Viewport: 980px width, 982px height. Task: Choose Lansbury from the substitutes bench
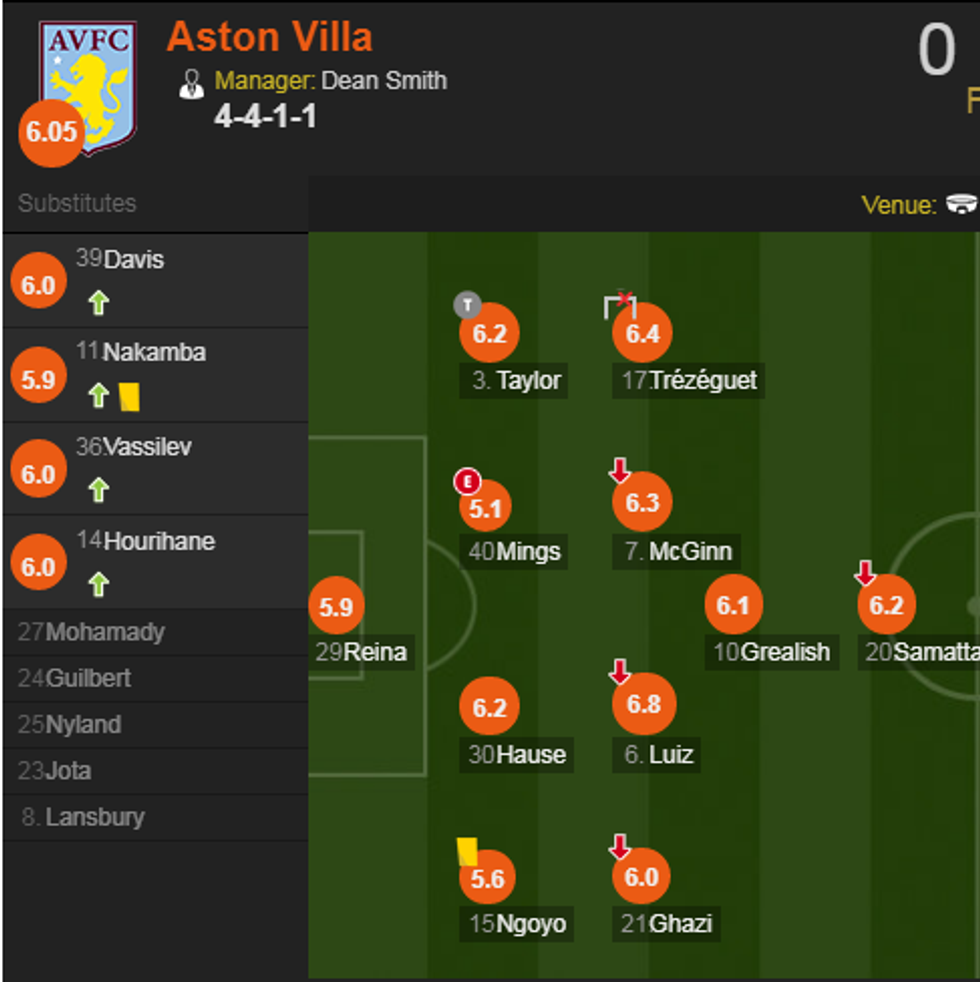[94, 817]
